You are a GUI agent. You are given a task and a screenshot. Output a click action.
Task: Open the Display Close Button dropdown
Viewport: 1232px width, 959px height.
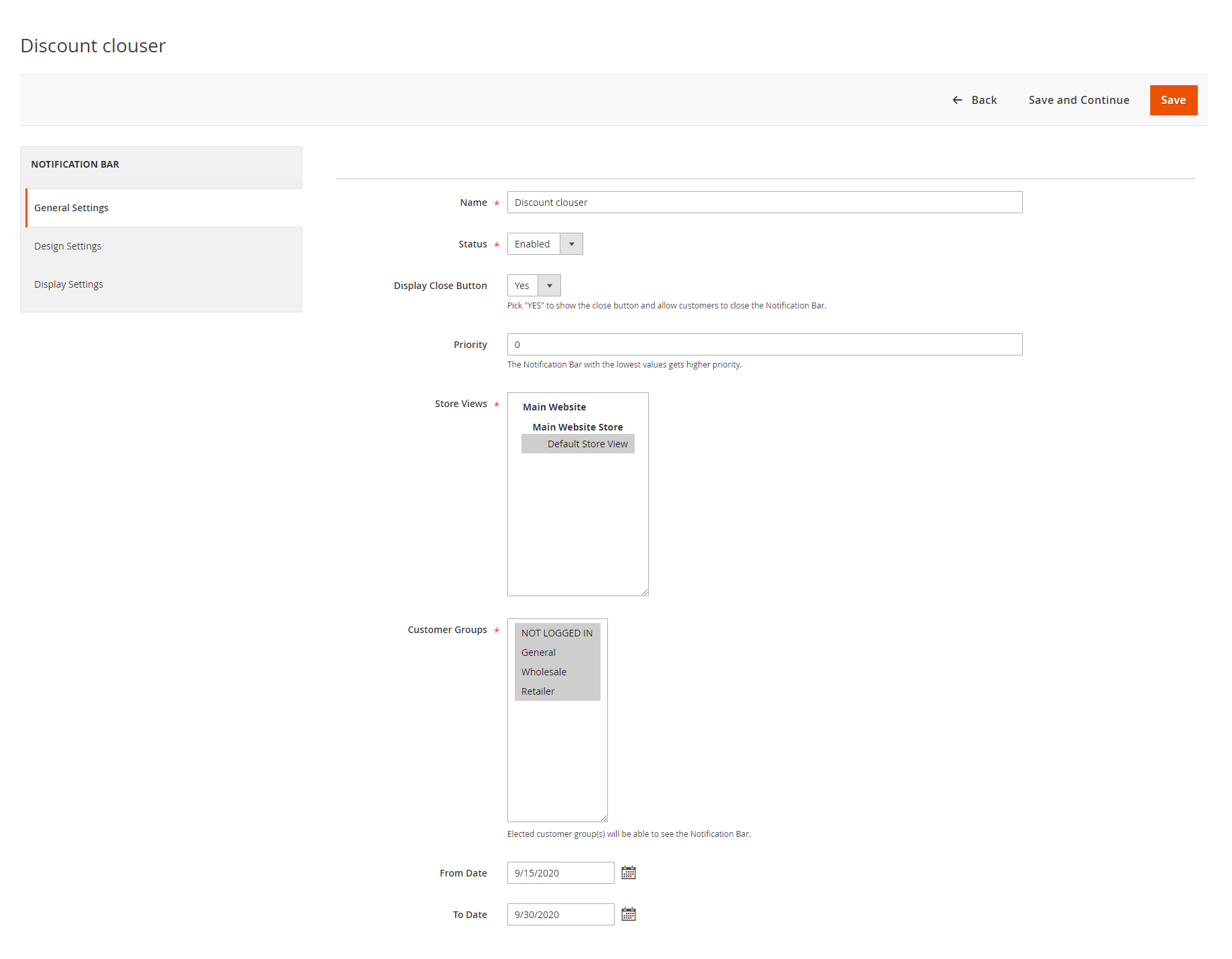(x=534, y=286)
